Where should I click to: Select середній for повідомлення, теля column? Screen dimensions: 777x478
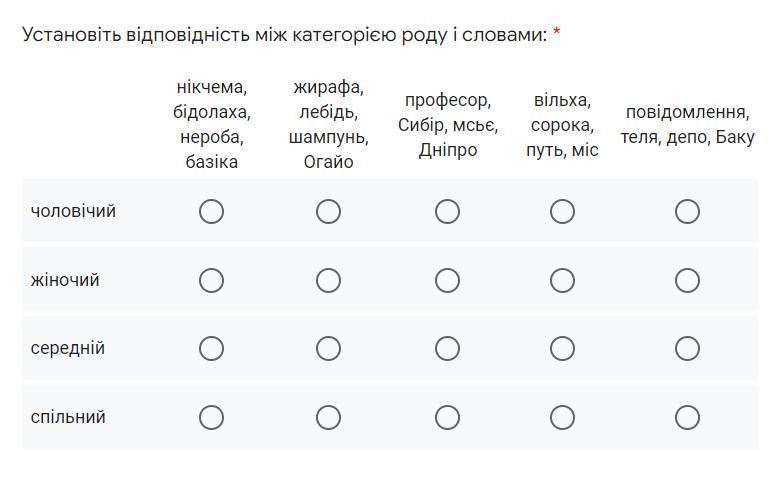(x=687, y=349)
